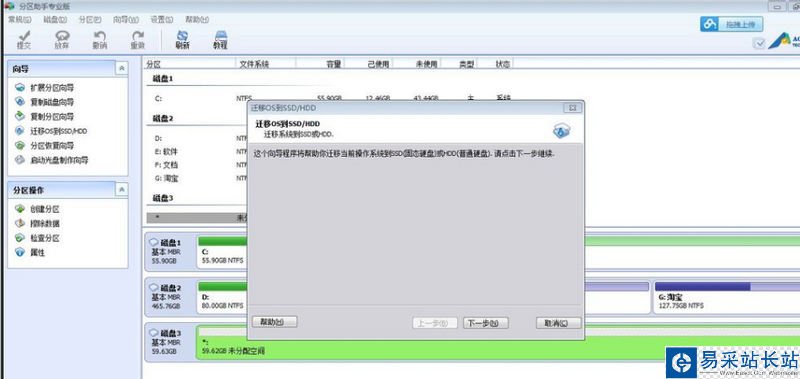Collapse the 分区操作 panel chevron
This screenshot has width=800, height=379.
click(121, 190)
